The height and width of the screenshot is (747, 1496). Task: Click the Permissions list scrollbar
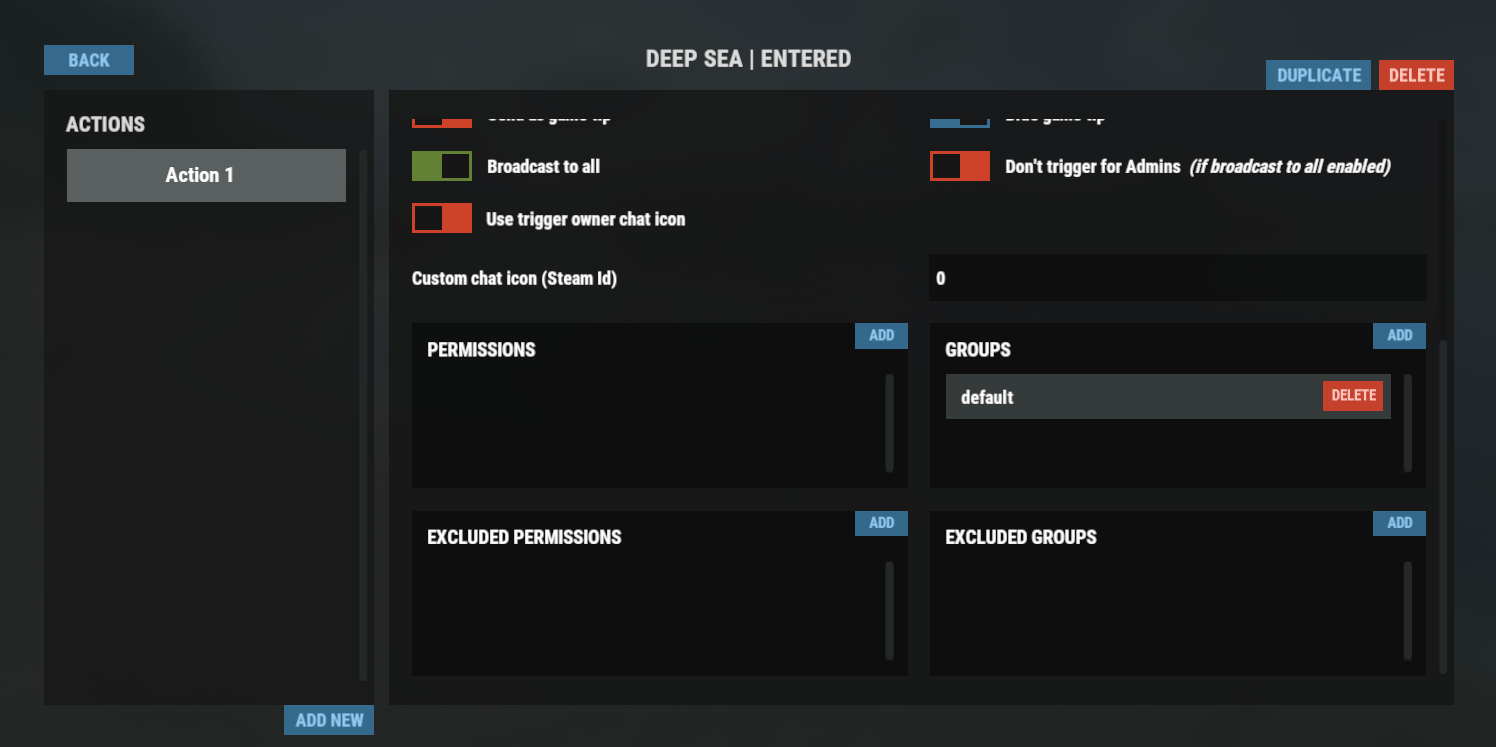(x=889, y=423)
